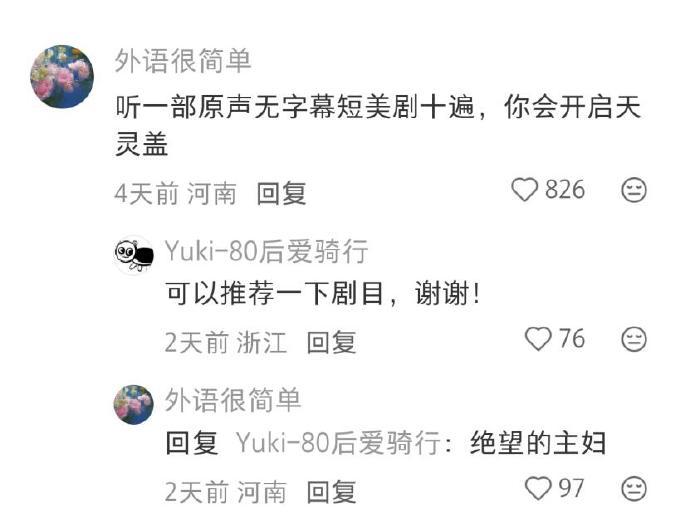690x528 pixels.
Task: Select the comment text about 原声无字幕短美剧
Action: (378, 125)
